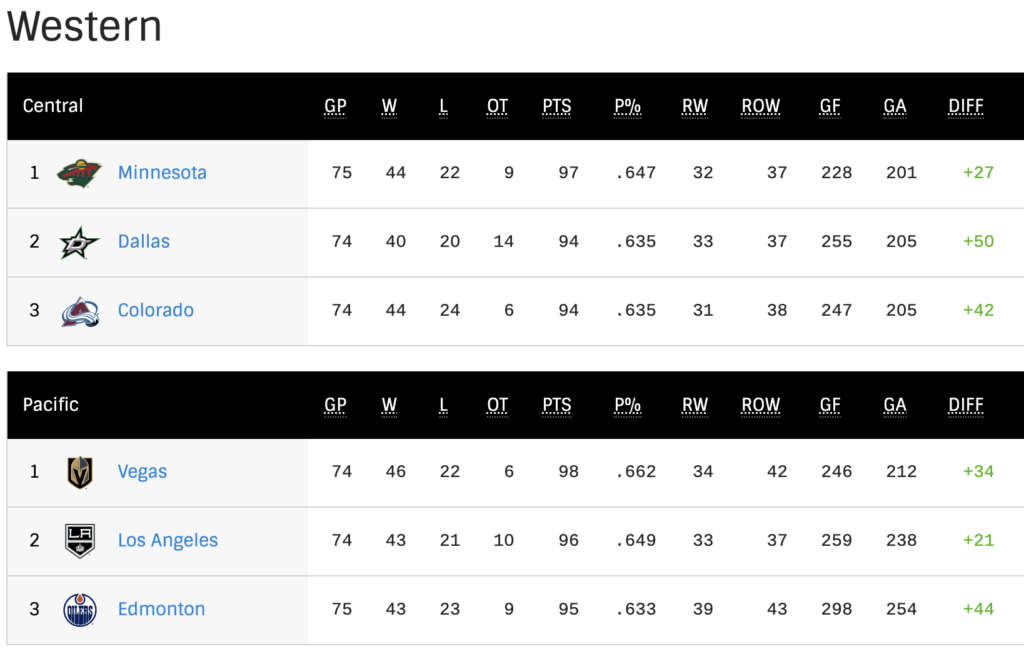The width and height of the screenshot is (1024, 649).
Task: Click the Vegas Golden Knights logo
Action: pyautogui.click(x=80, y=472)
